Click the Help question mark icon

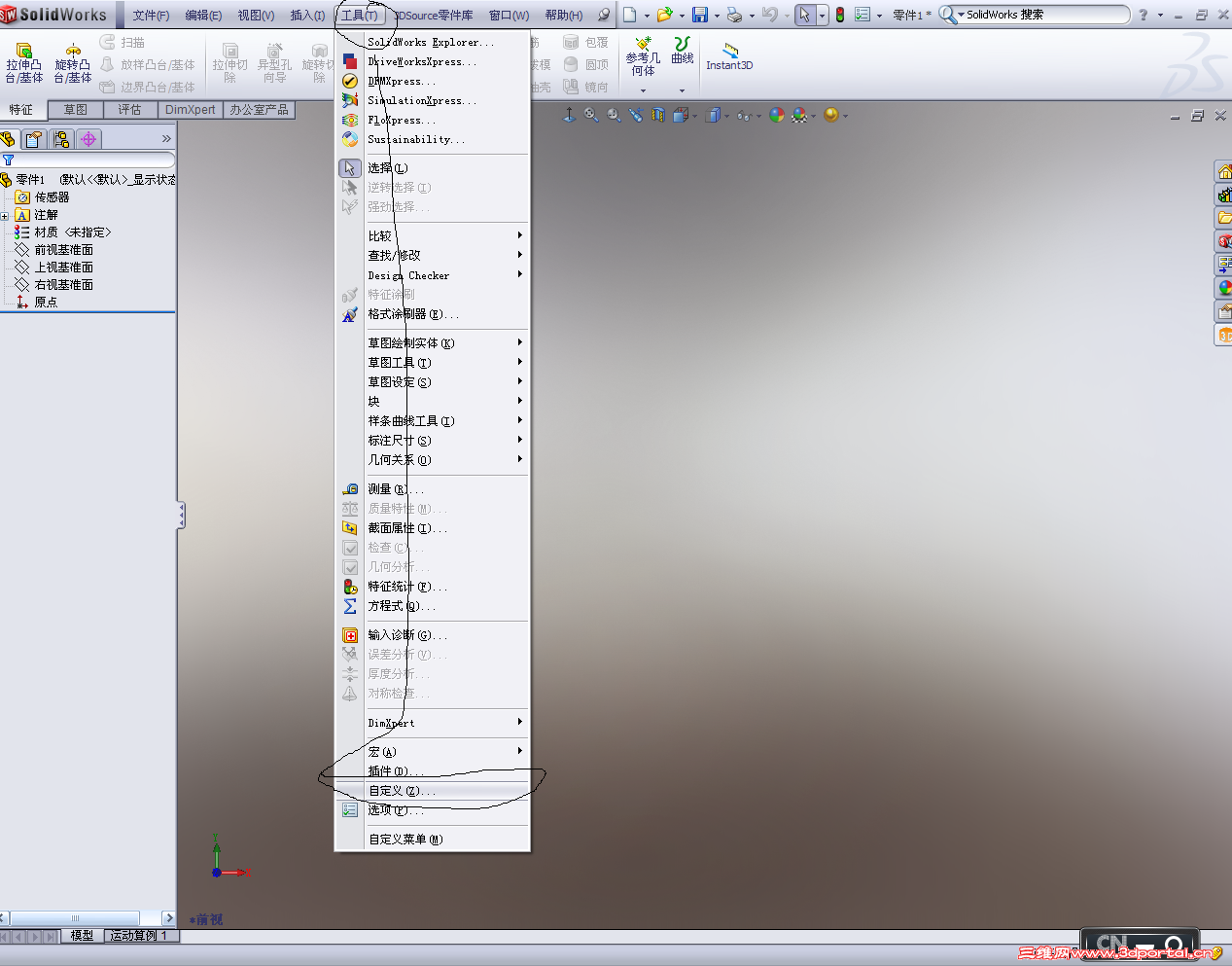[x=1144, y=15]
